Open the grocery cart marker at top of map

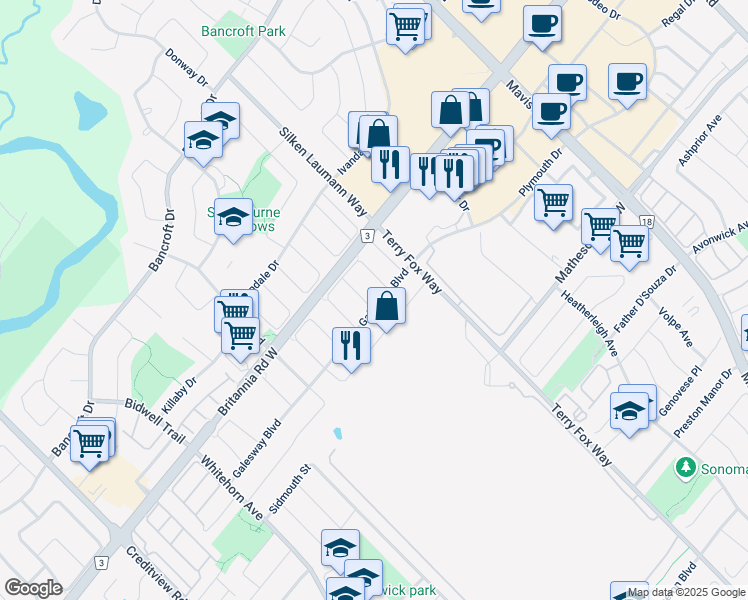point(405,28)
